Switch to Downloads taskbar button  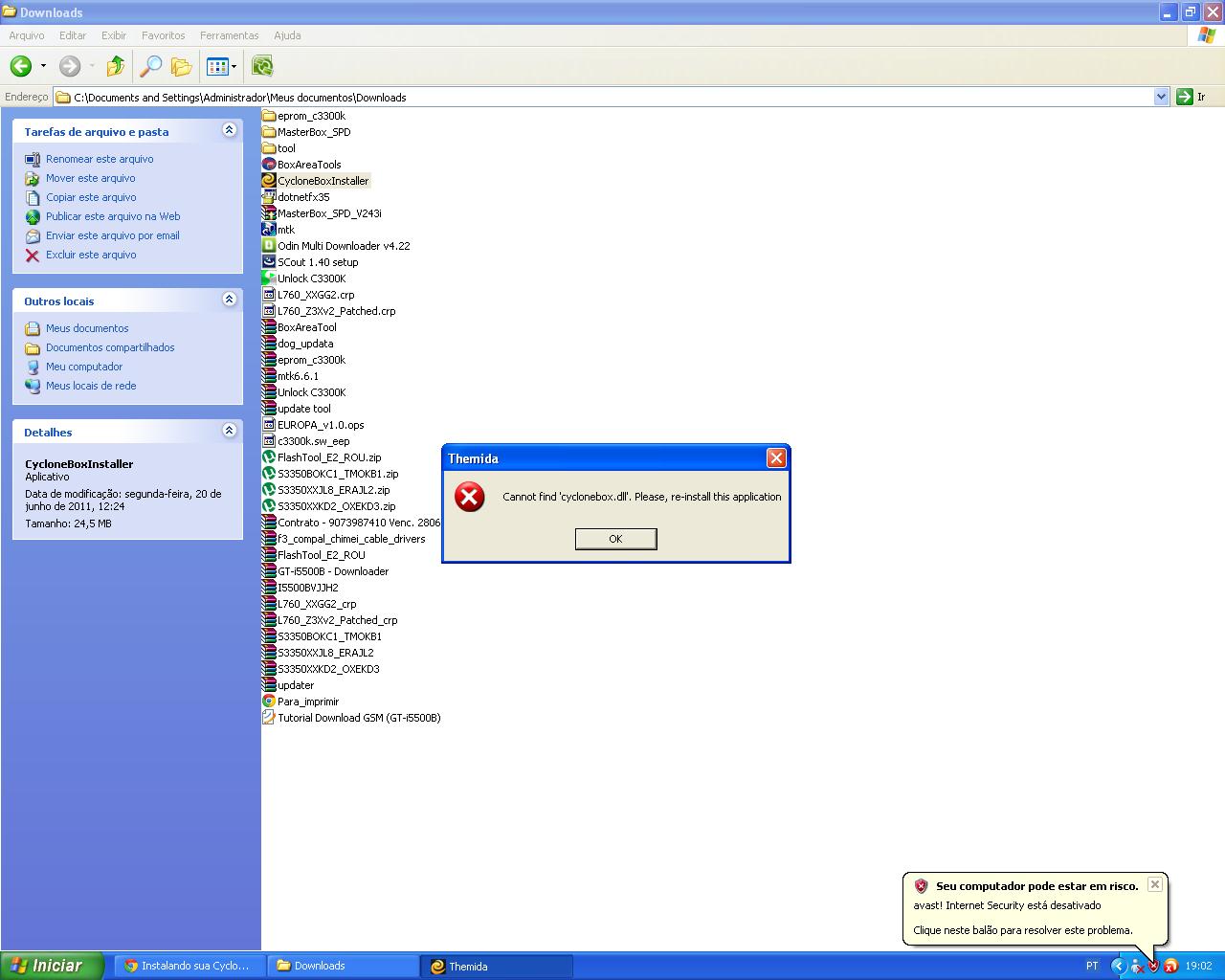click(x=343, y=966)
